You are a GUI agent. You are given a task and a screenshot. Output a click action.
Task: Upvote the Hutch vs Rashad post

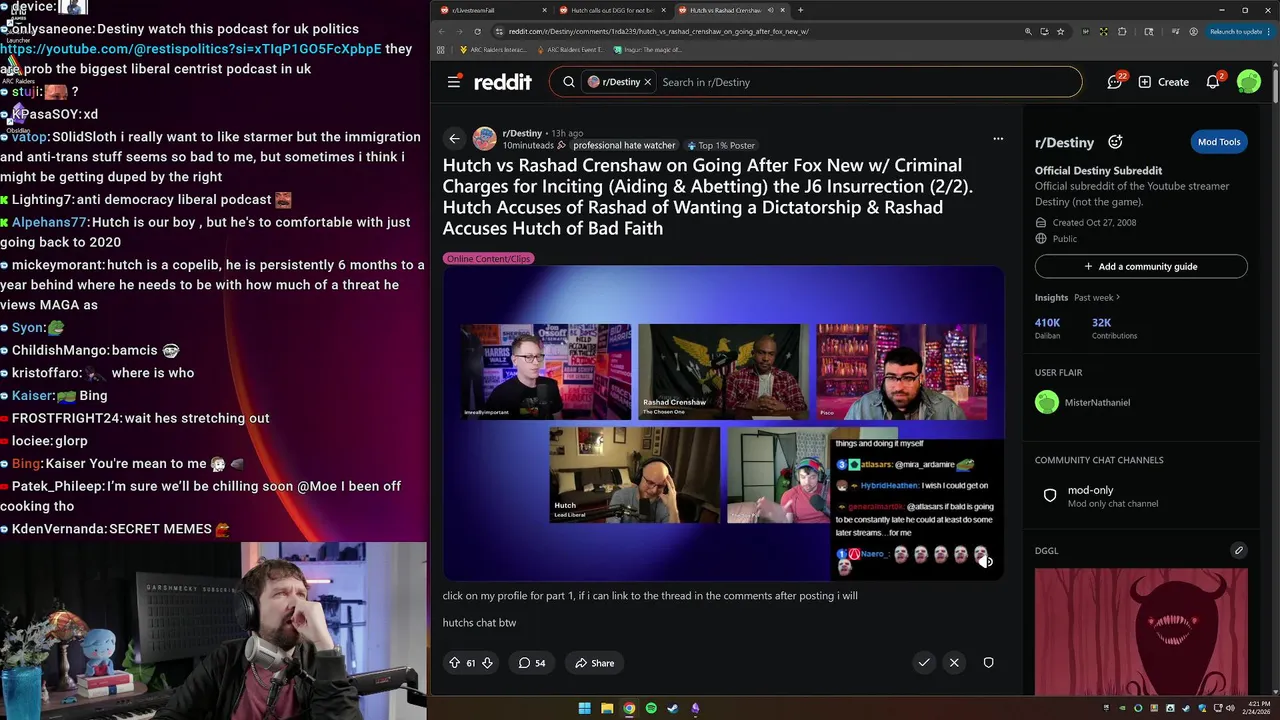click(455, 663)
